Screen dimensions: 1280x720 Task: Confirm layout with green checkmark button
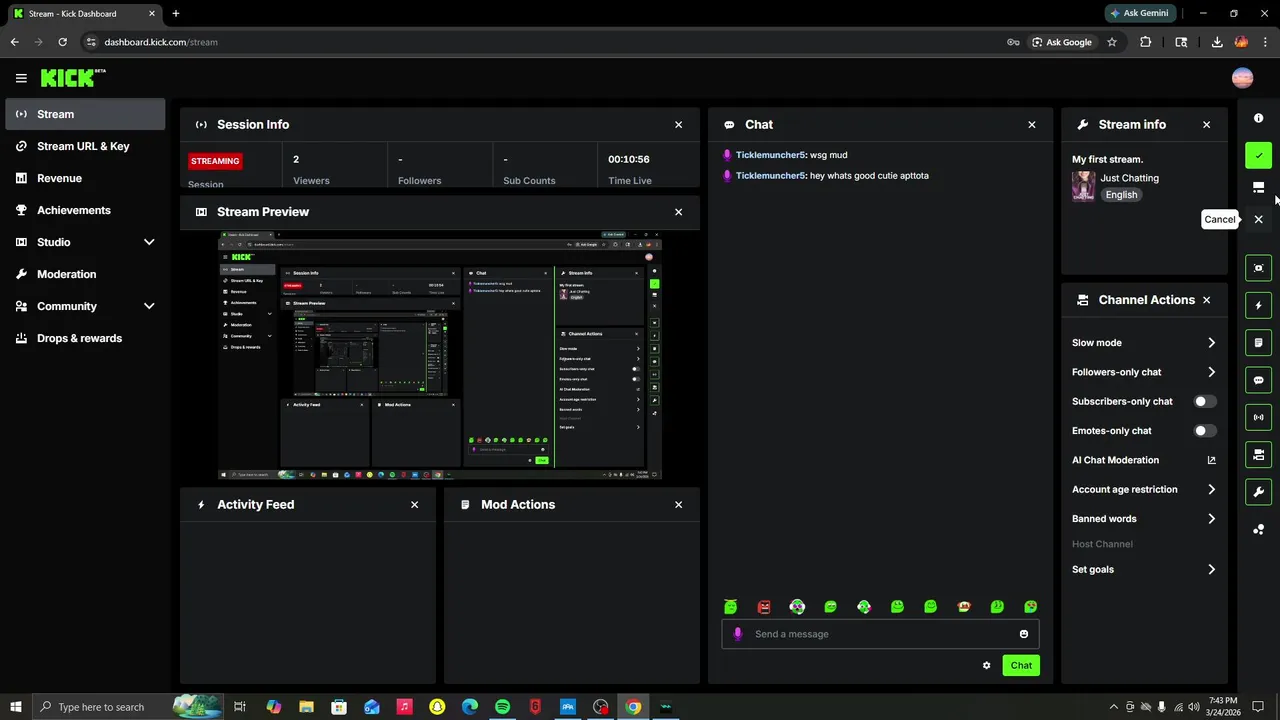tap(1258, 155)
